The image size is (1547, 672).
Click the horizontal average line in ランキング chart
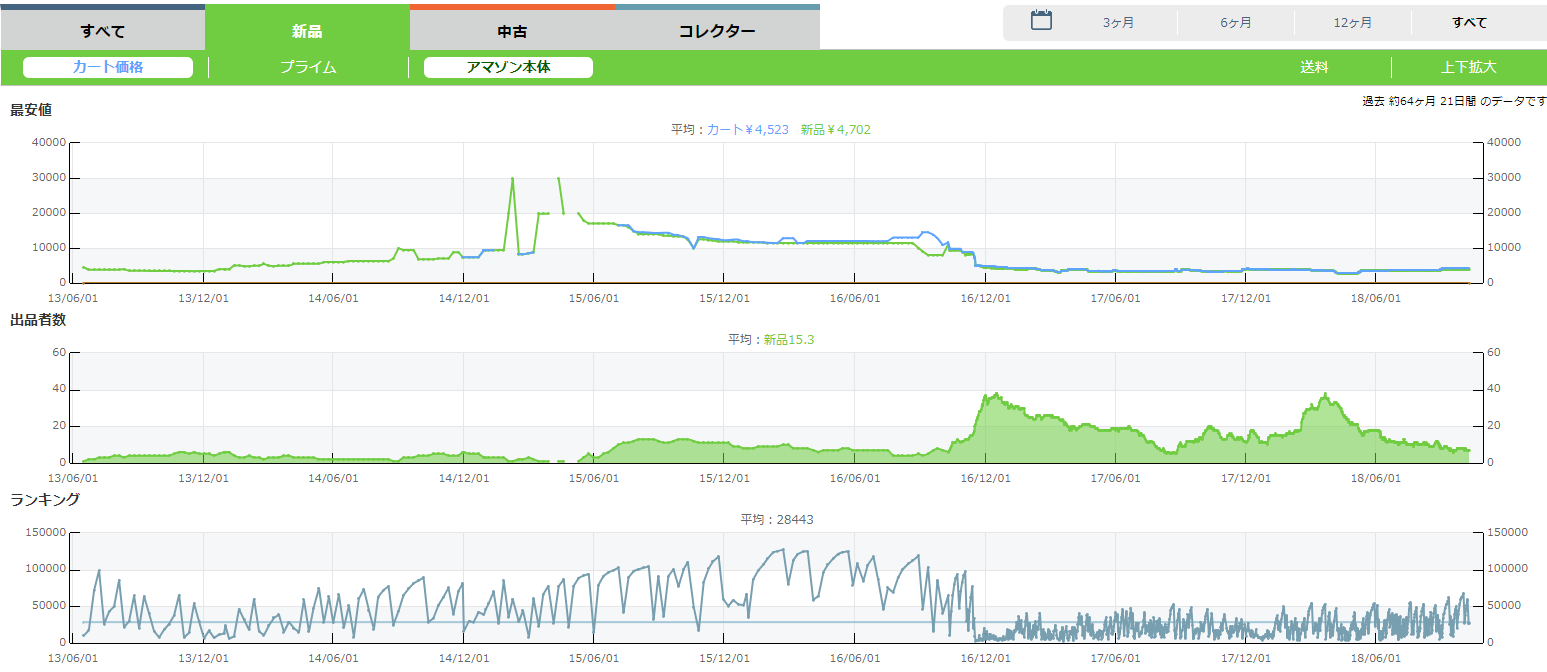[x=500, y=623]
